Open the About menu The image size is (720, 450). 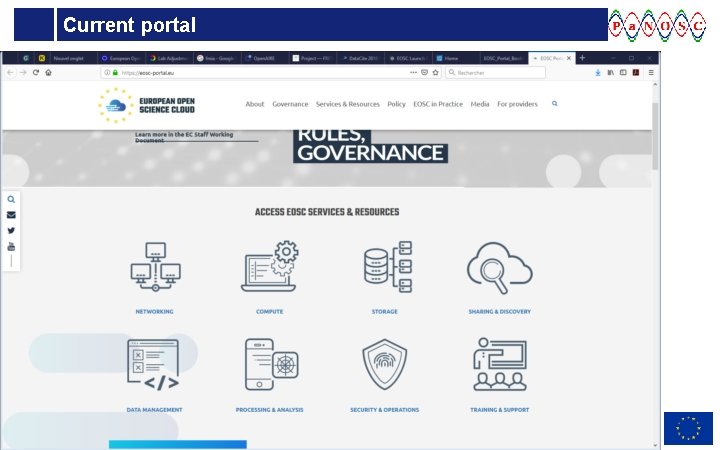tap(255, 104)
